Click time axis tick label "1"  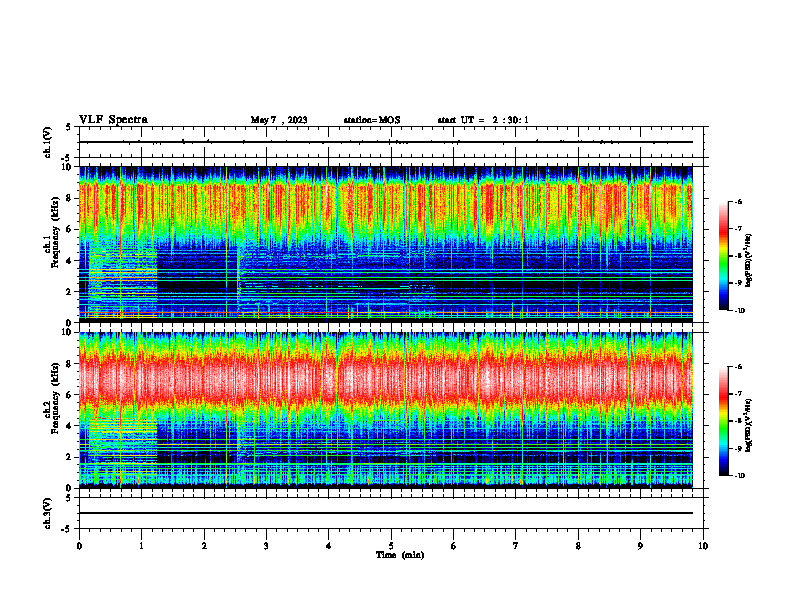coord(141,546)
